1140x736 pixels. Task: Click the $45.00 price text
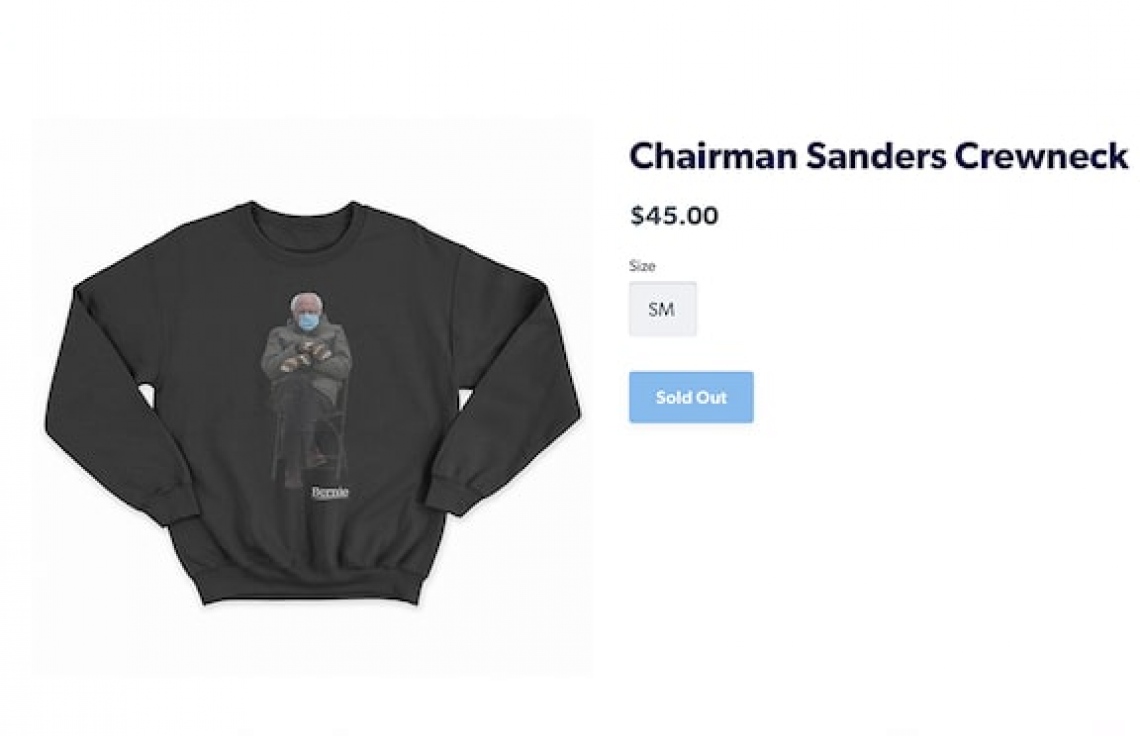(674, 215)
